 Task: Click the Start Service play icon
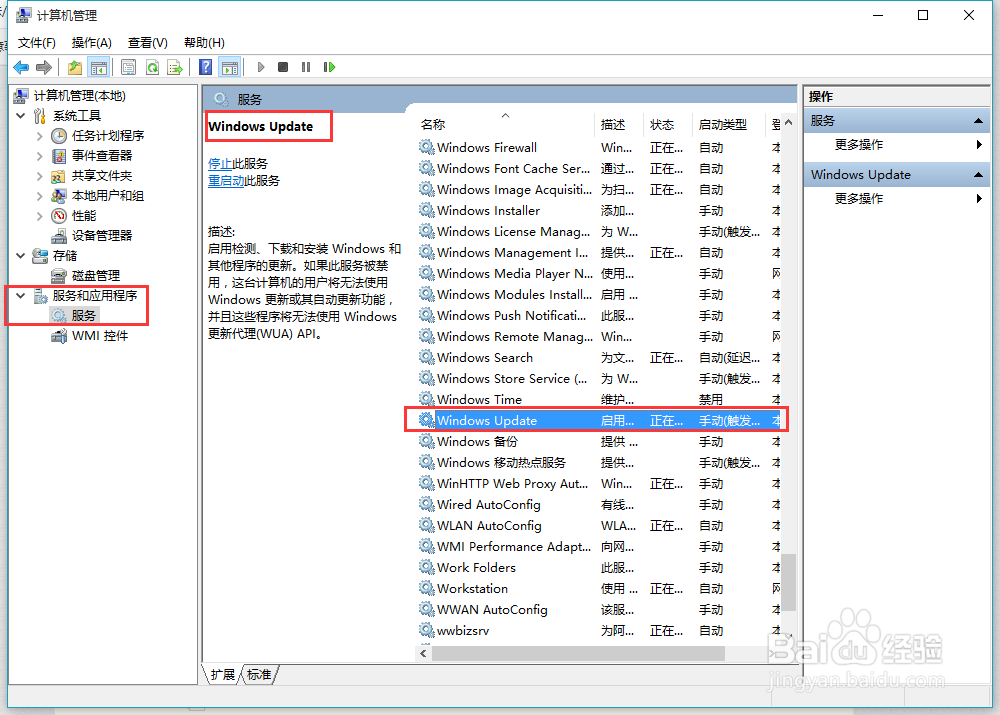(x=261, y=67)
